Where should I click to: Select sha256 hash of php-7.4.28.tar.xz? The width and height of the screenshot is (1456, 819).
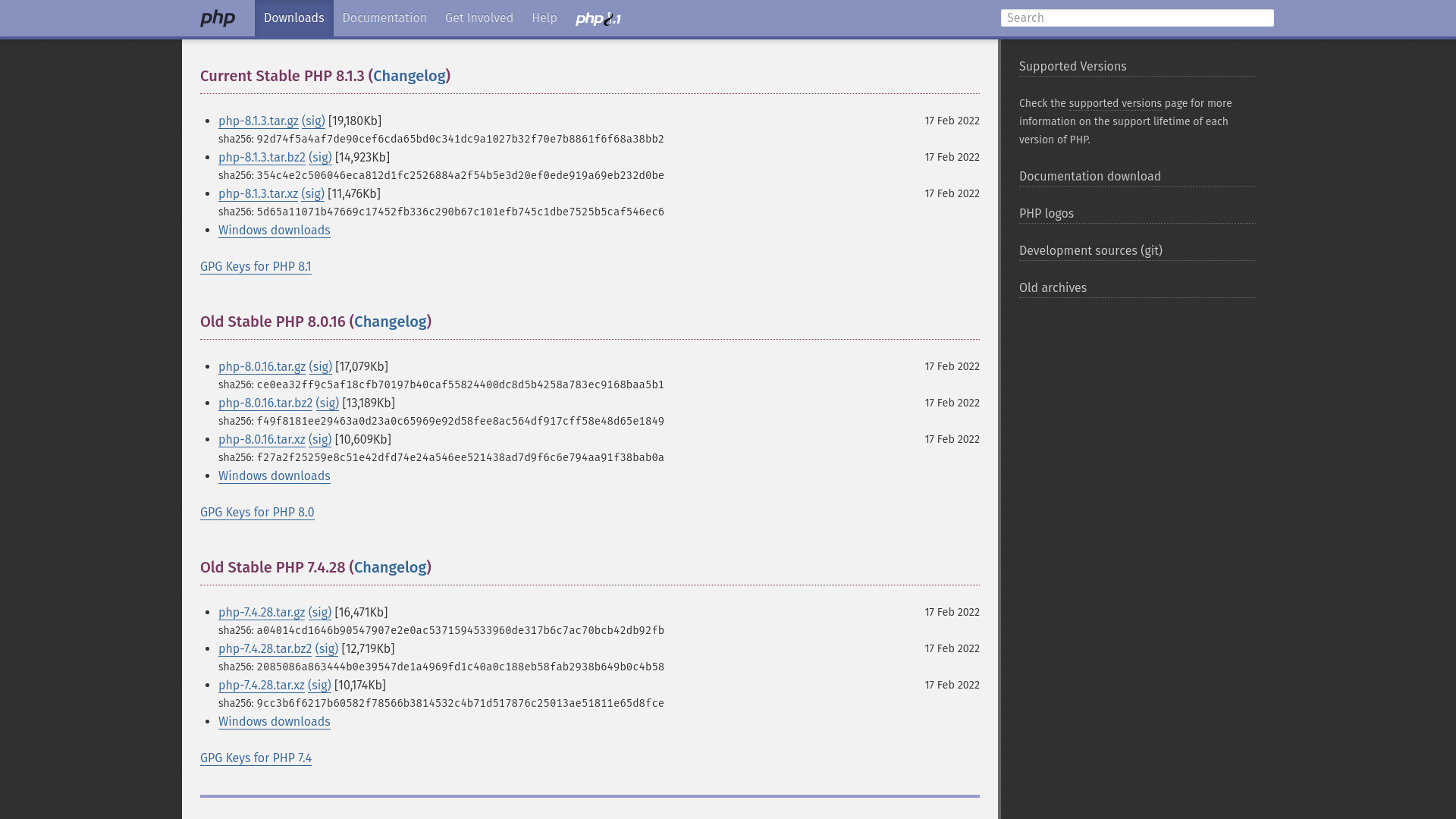(460, 704)
